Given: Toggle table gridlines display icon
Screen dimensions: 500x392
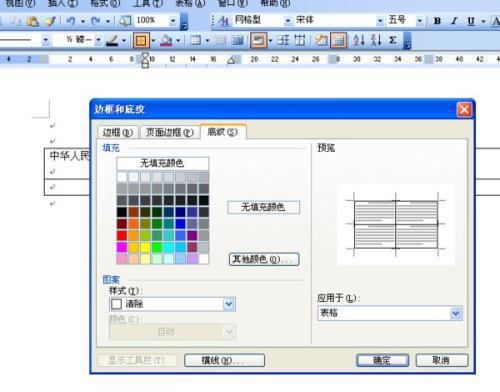Looking at the screenshot, I should 339,41.
